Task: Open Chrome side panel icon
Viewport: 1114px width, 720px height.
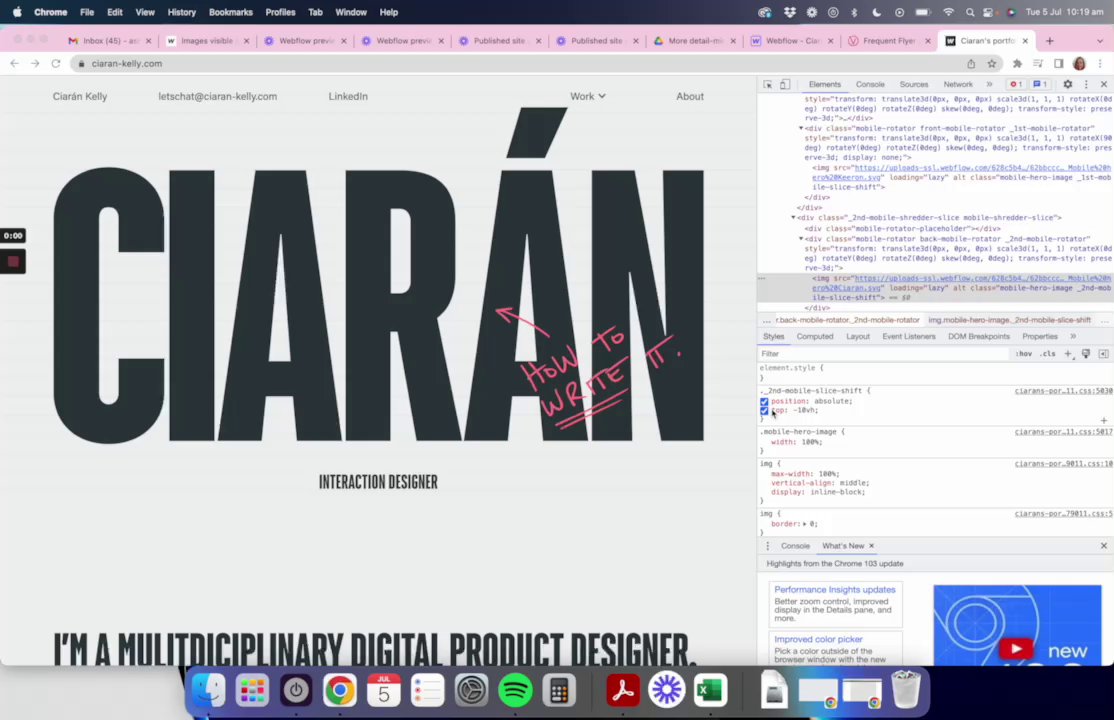Action: click(1059, 63)
